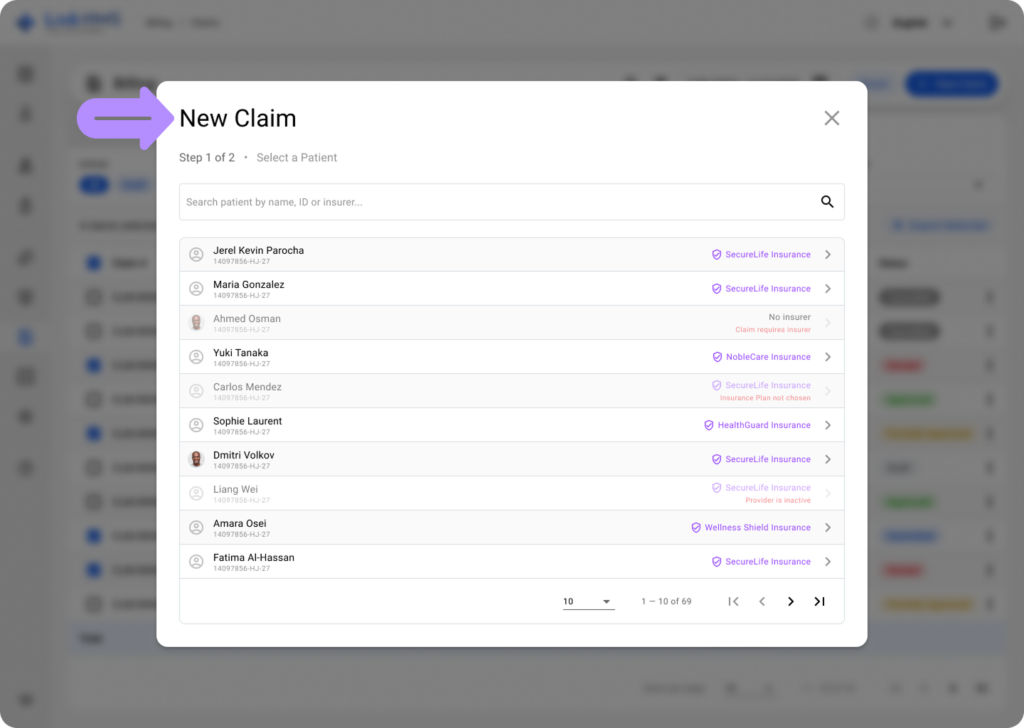Image resolution: width=1024 pixels, height=728 pixels.
Task: Click the 'Select a Patient' step label
Action: click(x=296, y=157)
